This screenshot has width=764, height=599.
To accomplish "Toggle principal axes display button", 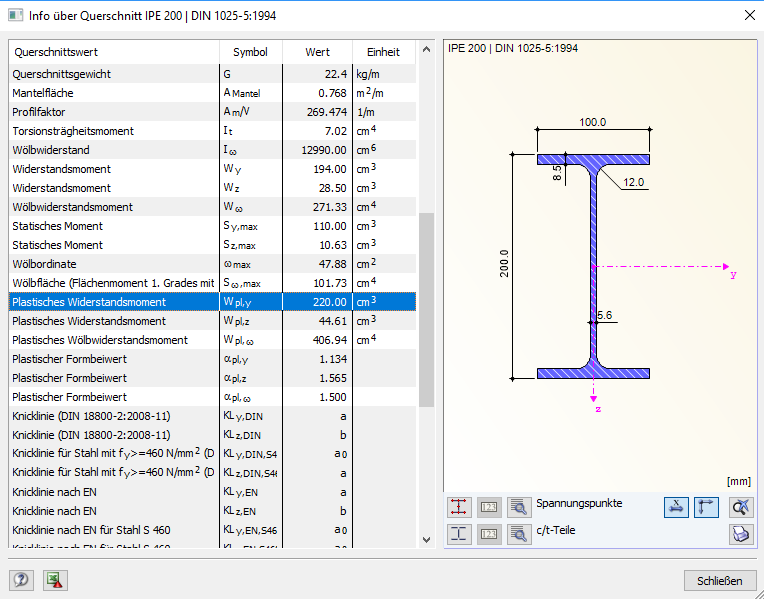I will 676,507.
